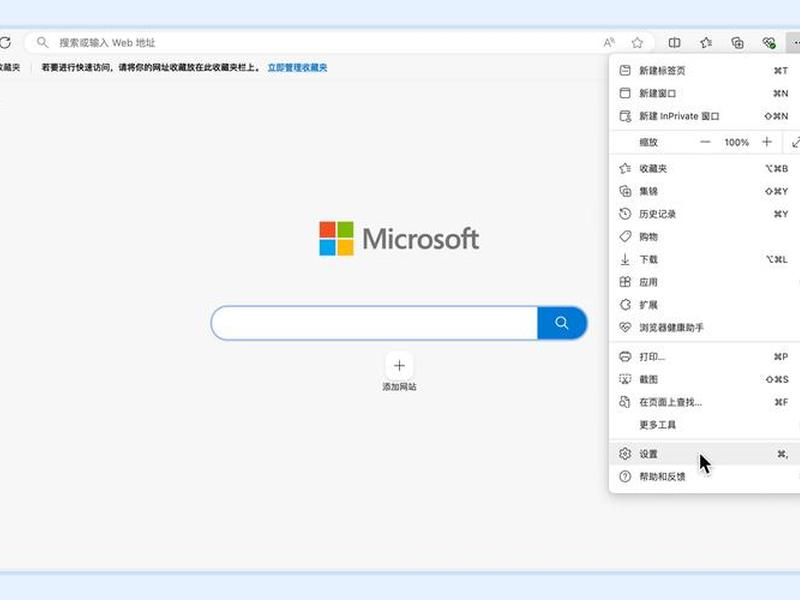Select 在页面上查找... menu item
Screen dimensions: 800x600
pos(705,402)
